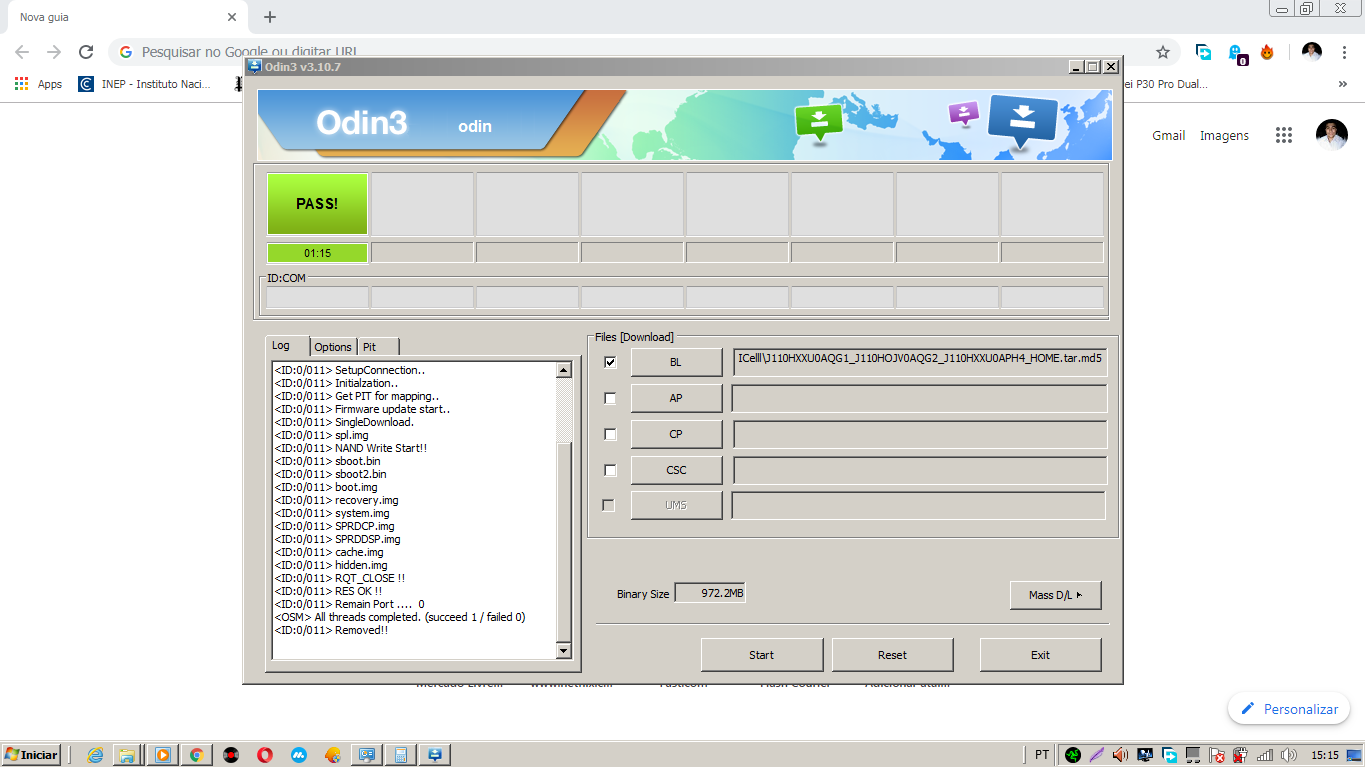Image resolution: width=1365 pixels, height=767 pixels.
Task: Exit the Odin3 application
Action: click(x=1040, y=655)
